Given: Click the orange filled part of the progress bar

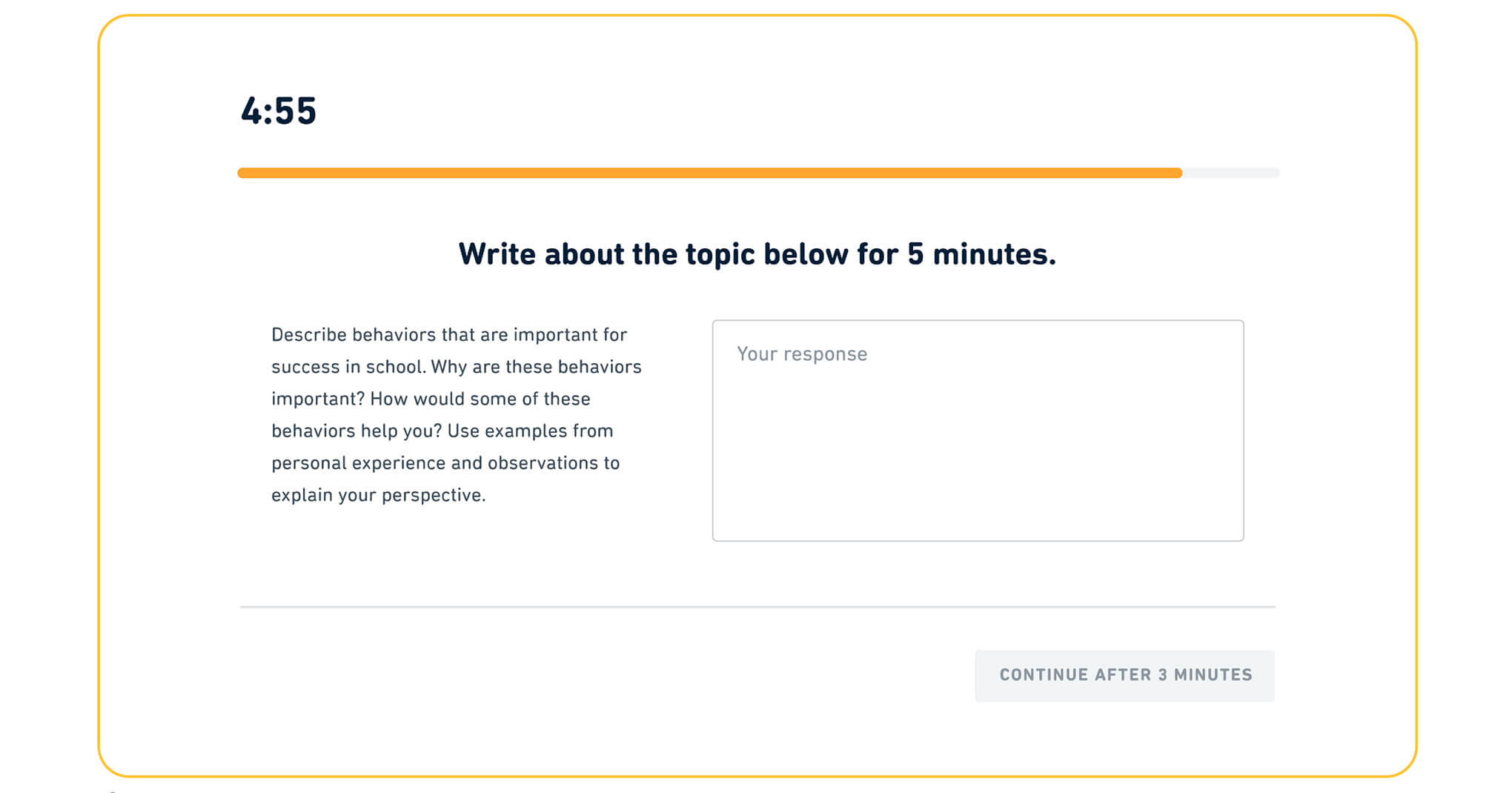Looking at the screenshot, I should [709, 173].
